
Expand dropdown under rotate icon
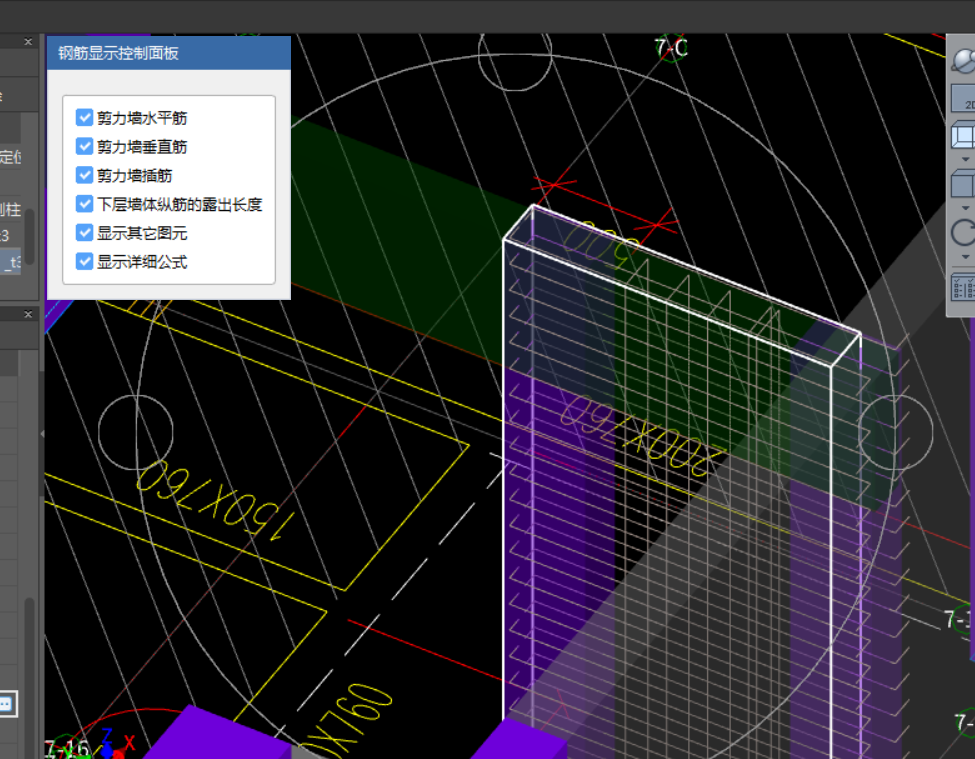(x=965, y=257)
